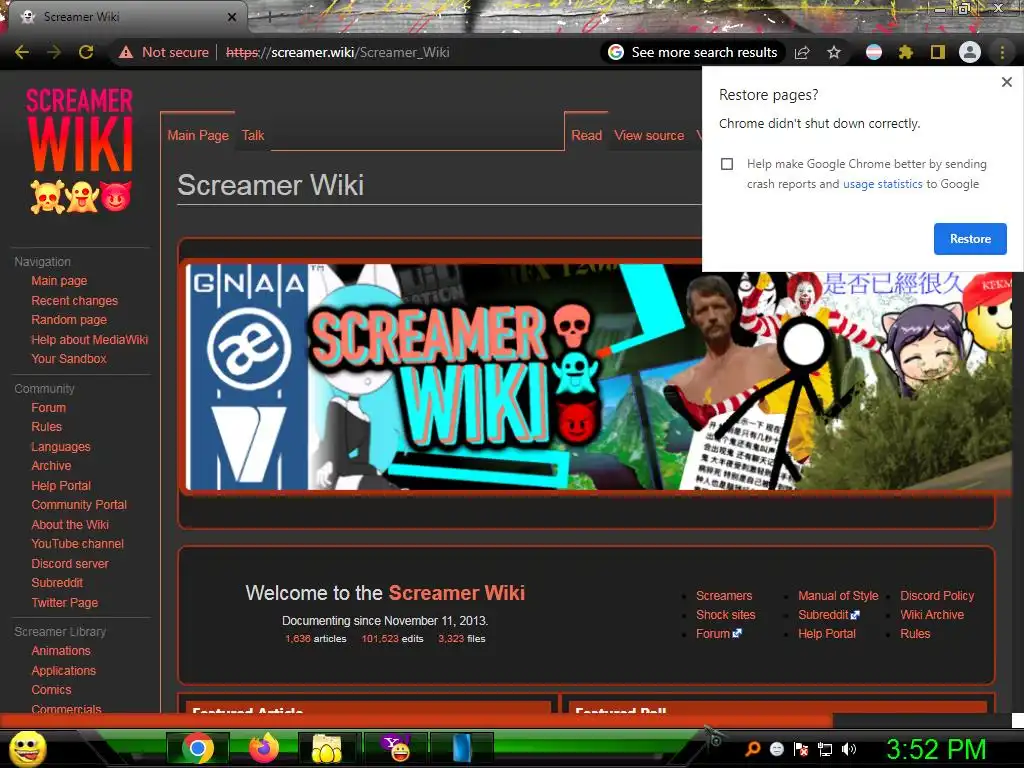This screenshot has height=768, width=1024.
Task: Open the Screamers link in welcome box
Action: [x=724, y=596]
